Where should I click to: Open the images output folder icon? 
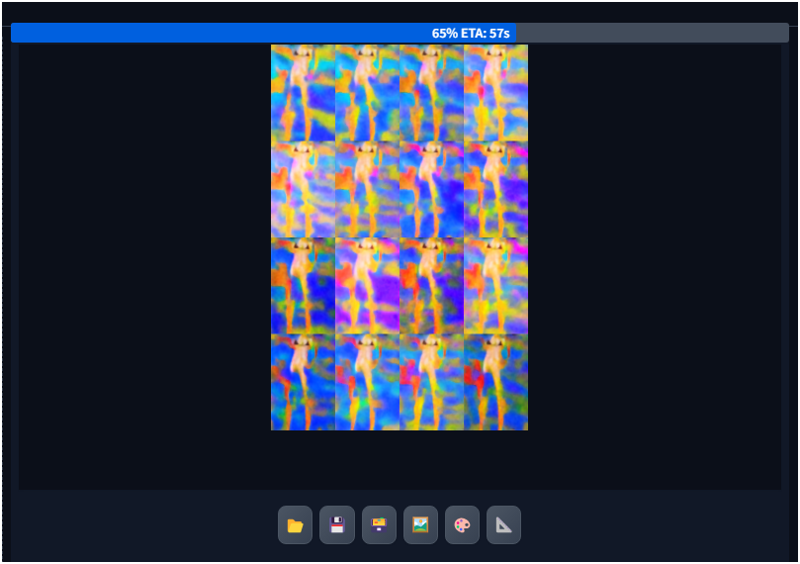295,525
